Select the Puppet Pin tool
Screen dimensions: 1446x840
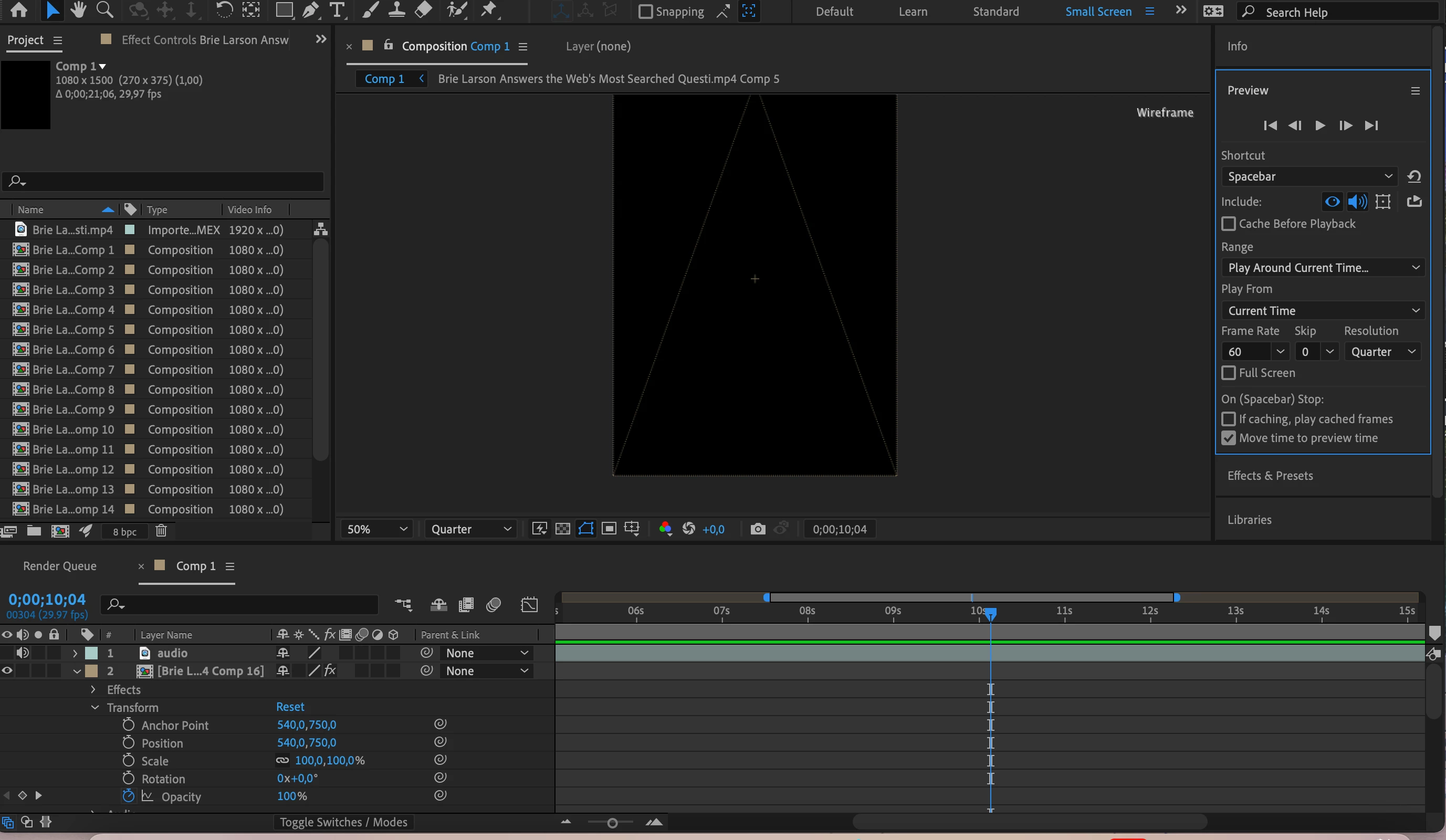click(x=489, y=10)
